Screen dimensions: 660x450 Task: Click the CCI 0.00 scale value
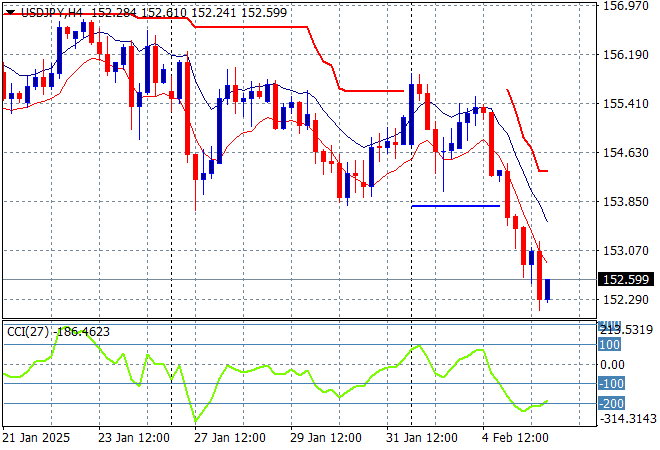(x=612, y=365)
